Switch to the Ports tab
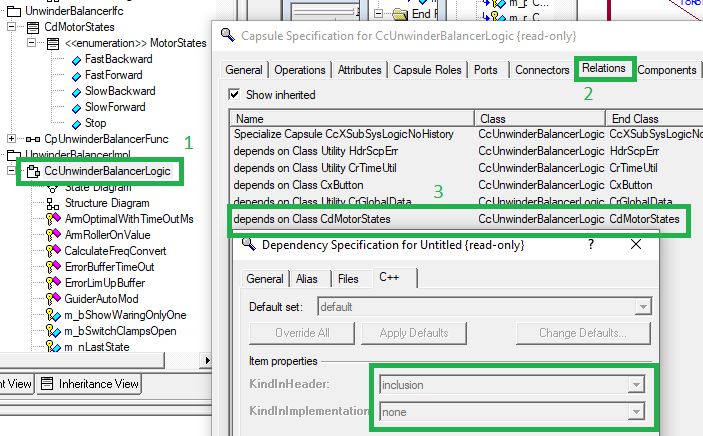The image size is (703, 436). click(486, 70)
